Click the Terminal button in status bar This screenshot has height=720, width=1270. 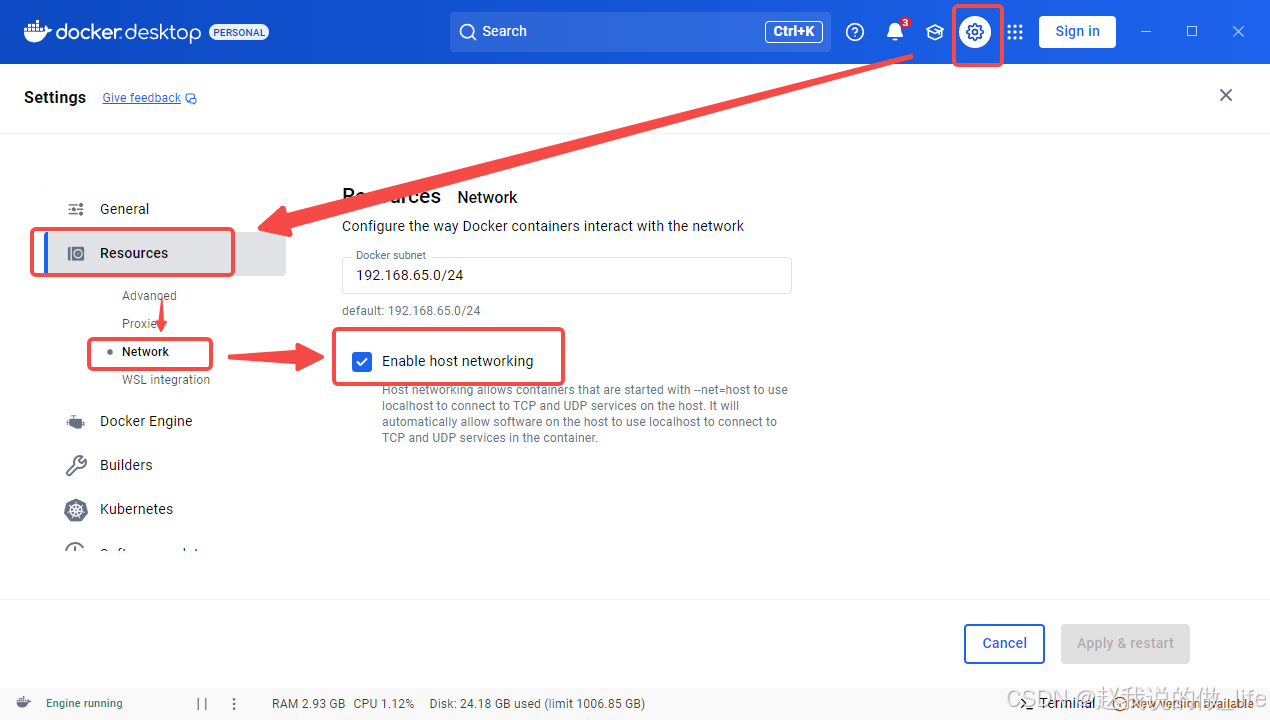coord(1057,703)
